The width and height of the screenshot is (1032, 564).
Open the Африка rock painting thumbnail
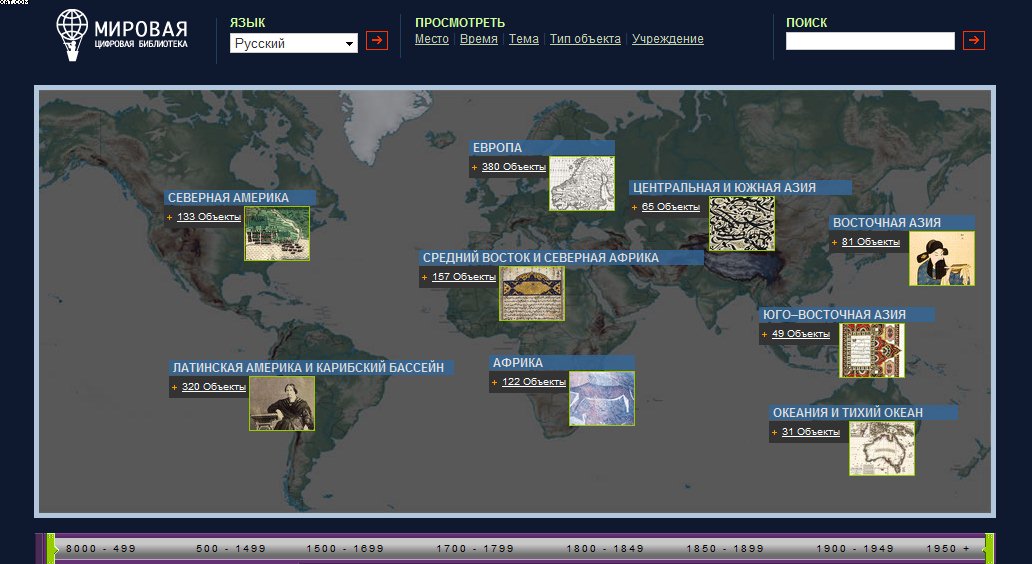[x=602, y=398]
